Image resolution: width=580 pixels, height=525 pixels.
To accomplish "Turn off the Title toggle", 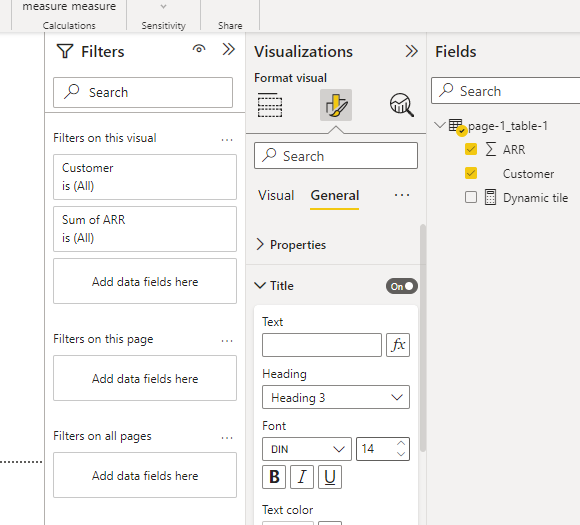I will [402, 286].
